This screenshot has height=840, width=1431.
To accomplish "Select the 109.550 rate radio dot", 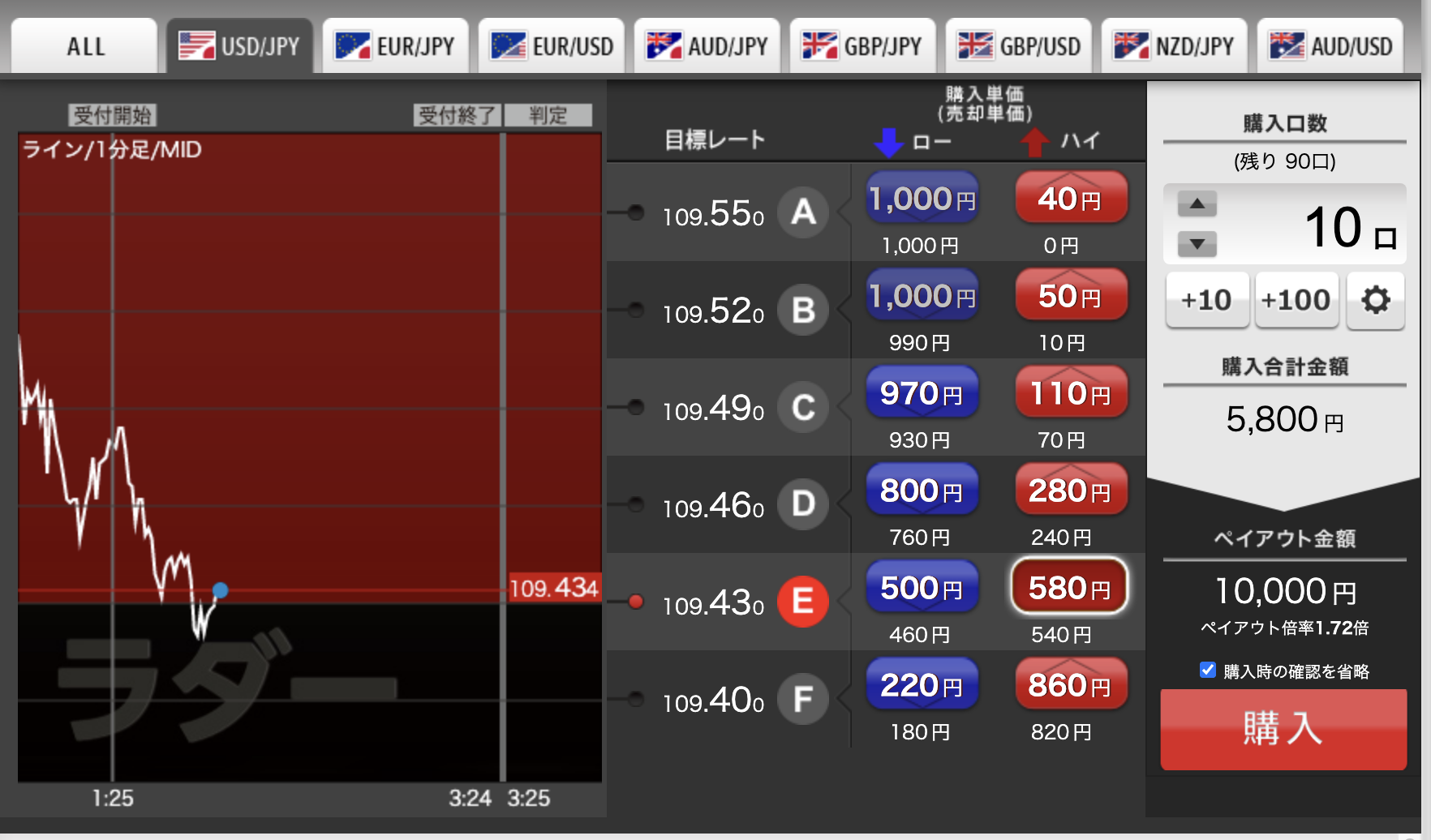I will [x=636, y=212].
